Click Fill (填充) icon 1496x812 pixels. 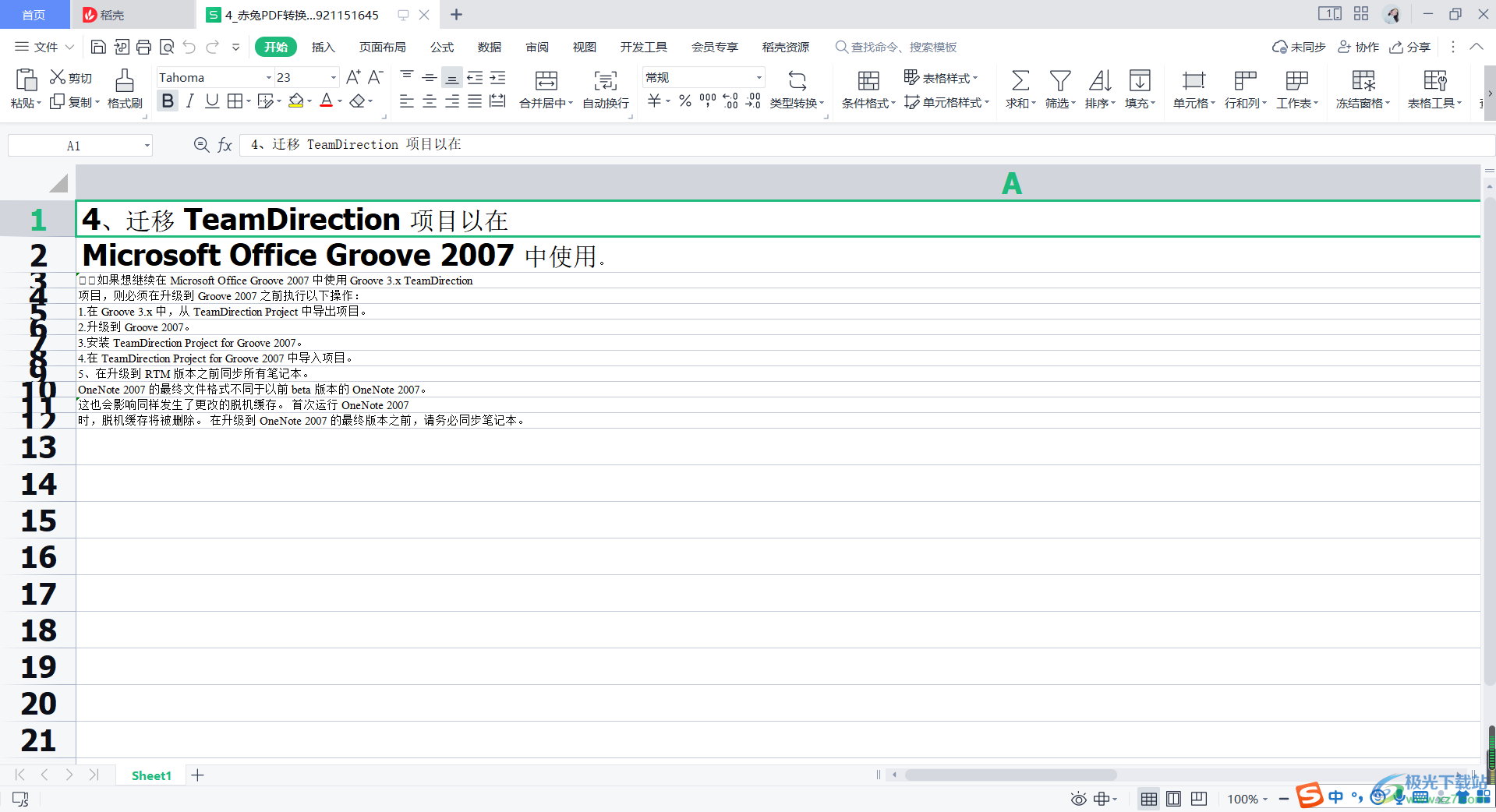click(1140, 80)
